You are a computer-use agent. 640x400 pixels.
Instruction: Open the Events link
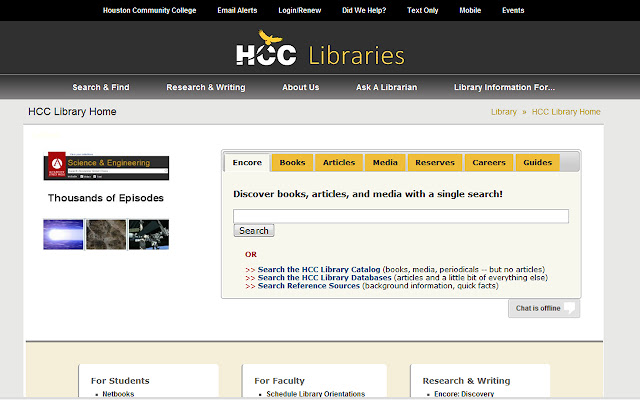[x=513, y=10]
